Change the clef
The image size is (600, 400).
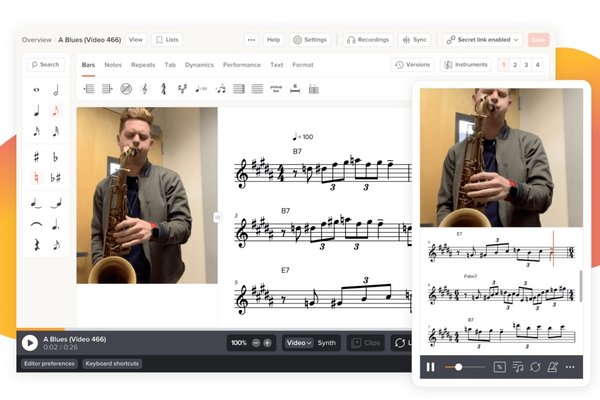(145, 89)
